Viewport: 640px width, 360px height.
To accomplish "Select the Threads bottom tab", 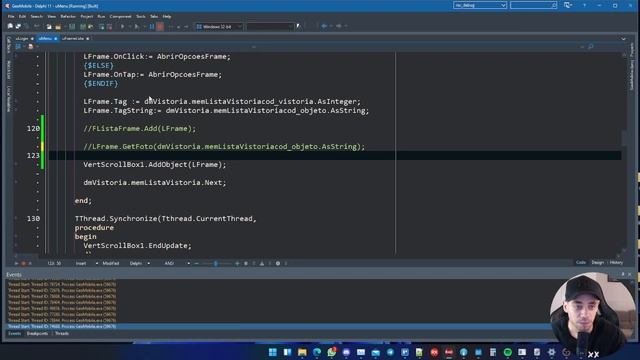I will coord(62,333).
